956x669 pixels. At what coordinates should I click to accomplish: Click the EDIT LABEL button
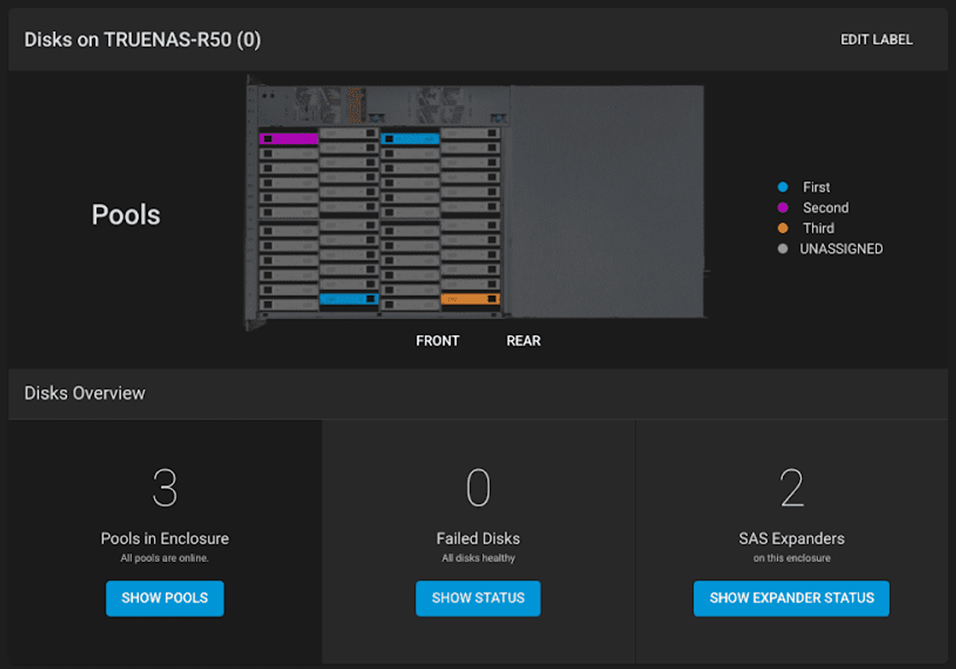(x=876, y=39)
